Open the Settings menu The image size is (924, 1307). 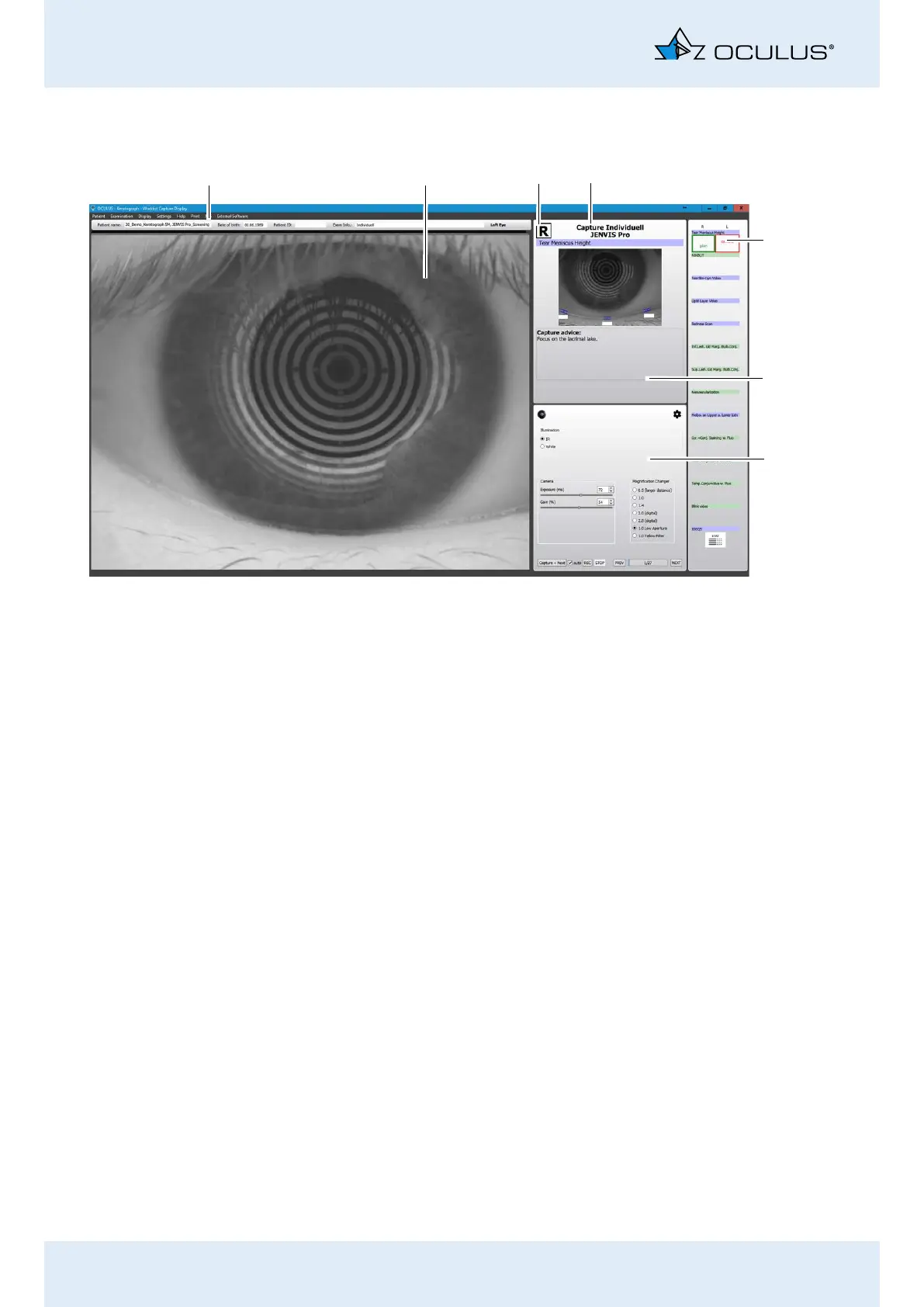point(164,217)
